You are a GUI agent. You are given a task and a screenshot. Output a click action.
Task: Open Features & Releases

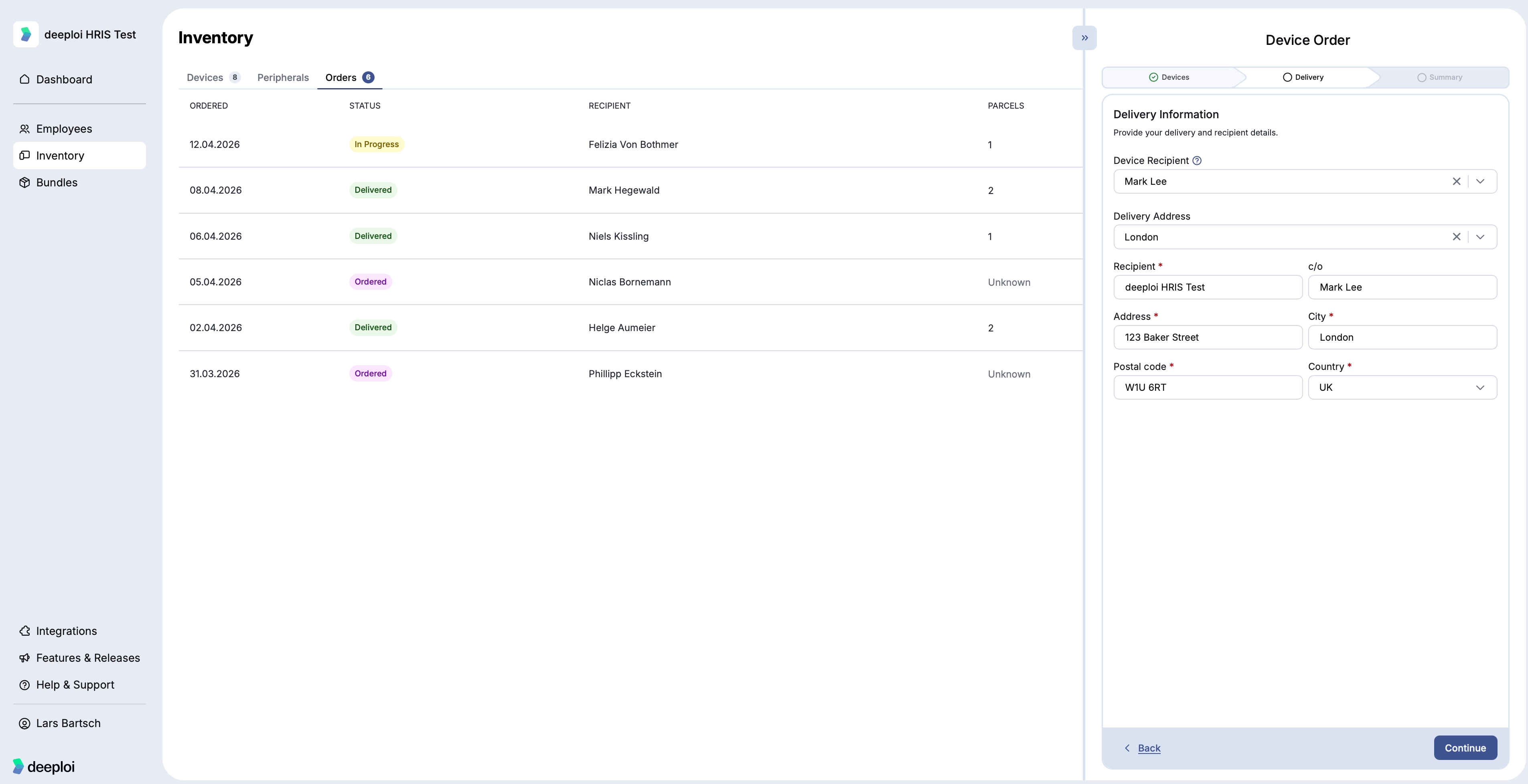[x=79, y=658]
